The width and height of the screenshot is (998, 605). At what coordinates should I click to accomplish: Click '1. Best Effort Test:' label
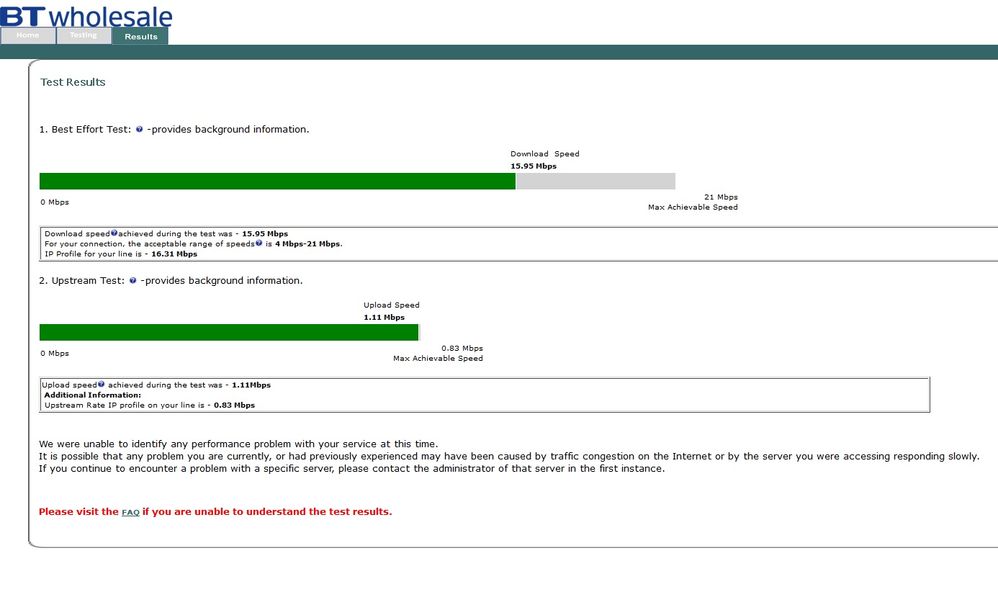(x=85, y=129)
